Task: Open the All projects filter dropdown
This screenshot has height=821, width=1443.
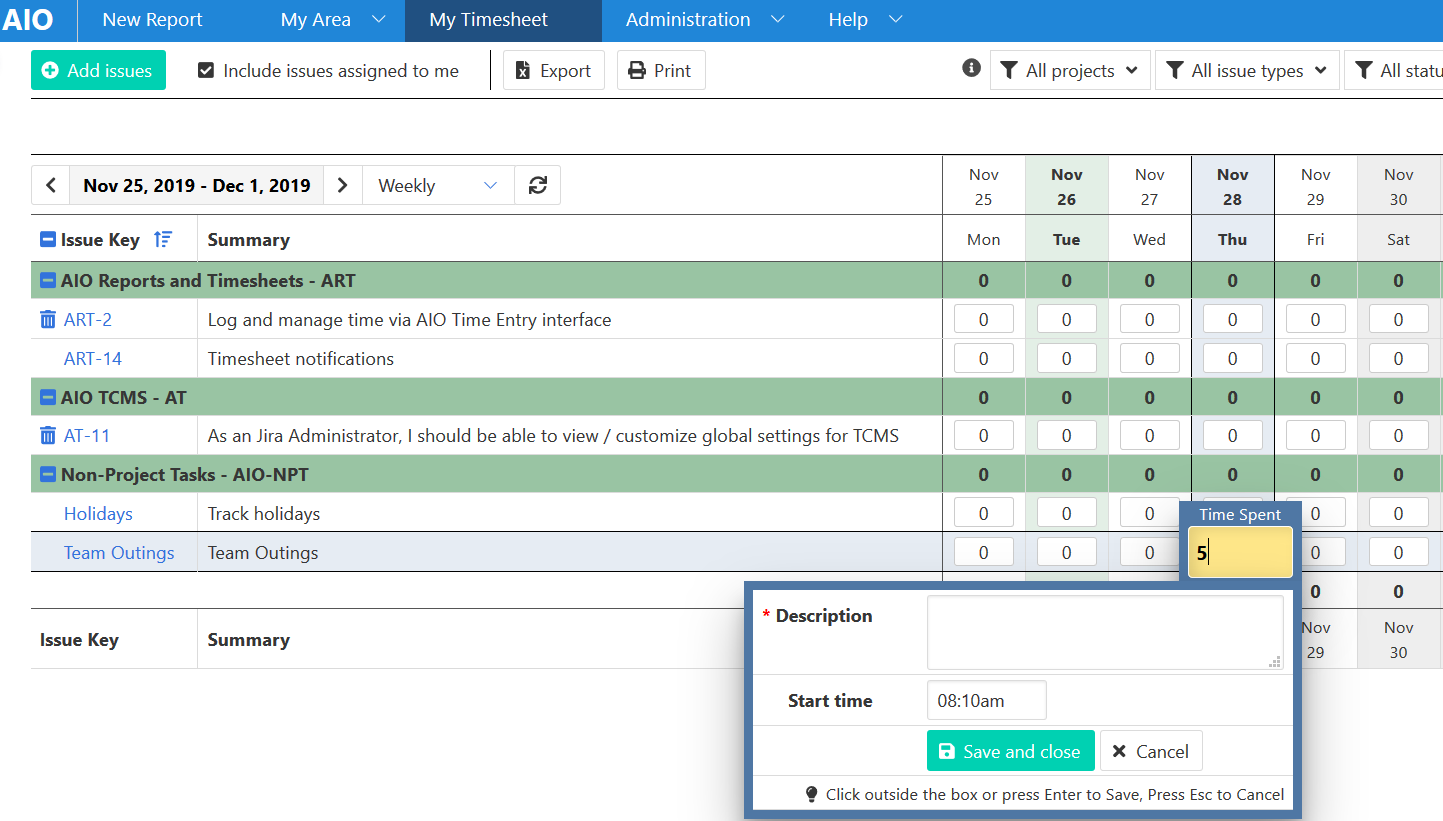Action: click(x=1070, y=71)
